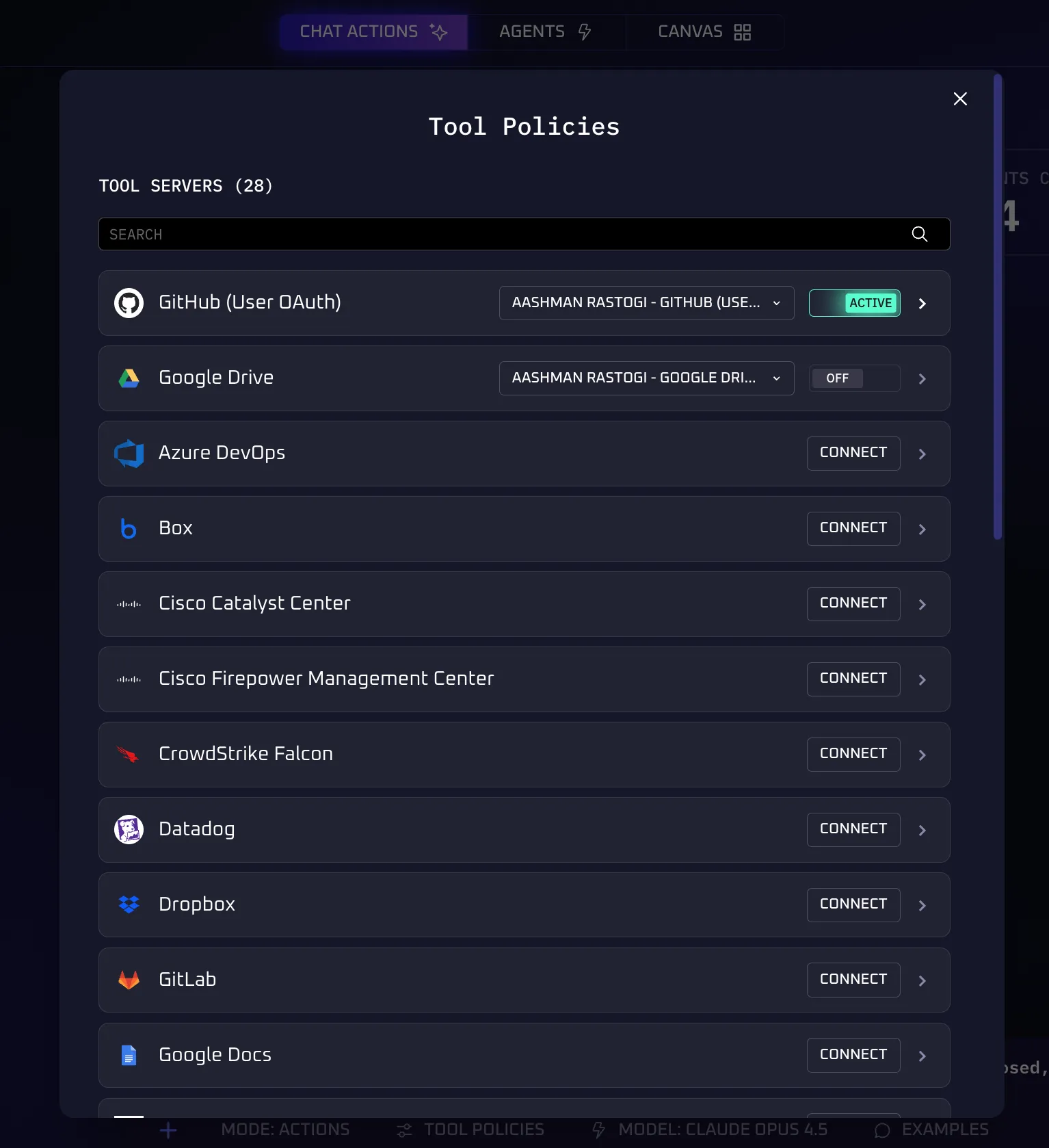Connect Datadog
Image resolution: width=1049 pixels, height=1148 pixels.
click(x=853, y=829)
